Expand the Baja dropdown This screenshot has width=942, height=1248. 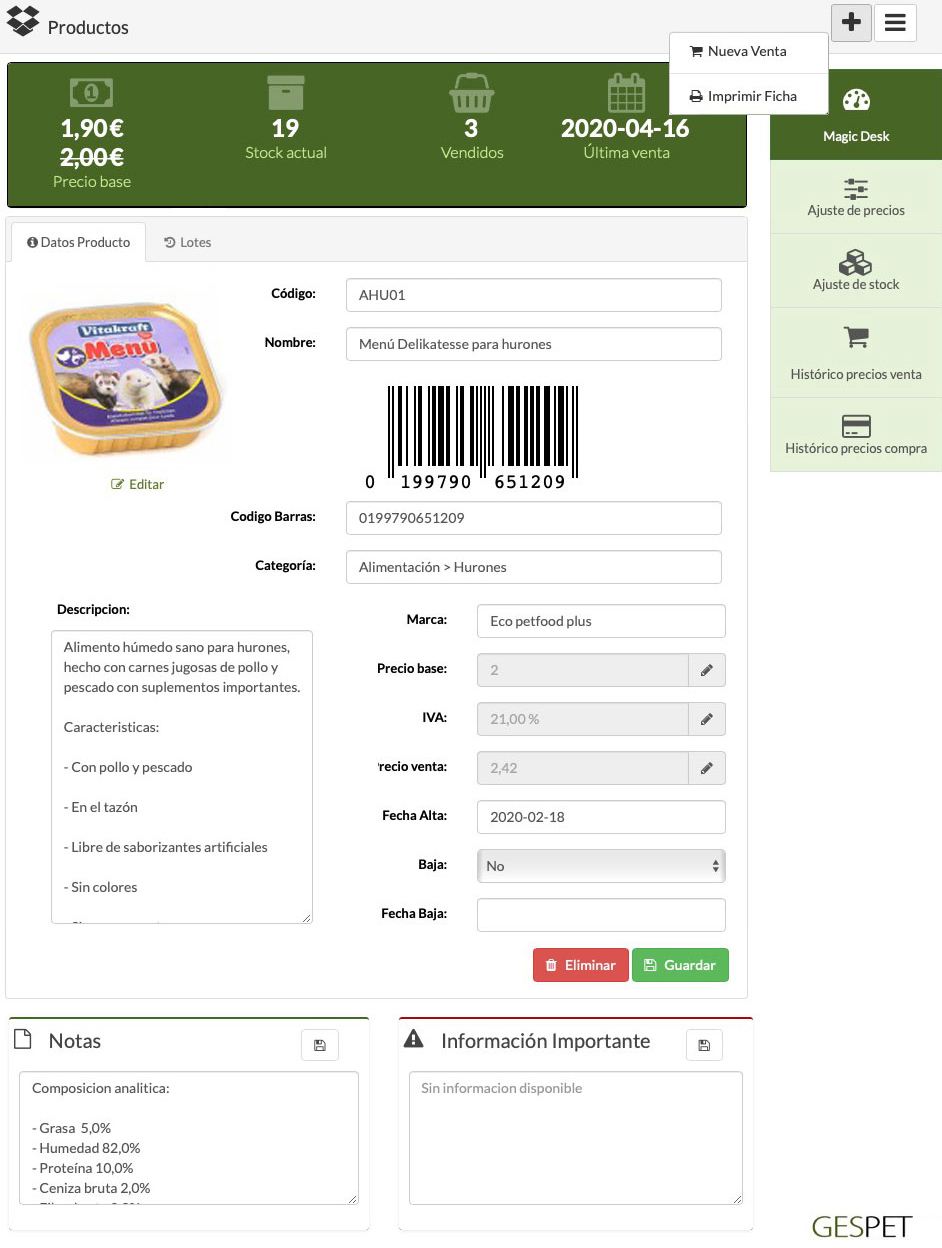point(601,866)
